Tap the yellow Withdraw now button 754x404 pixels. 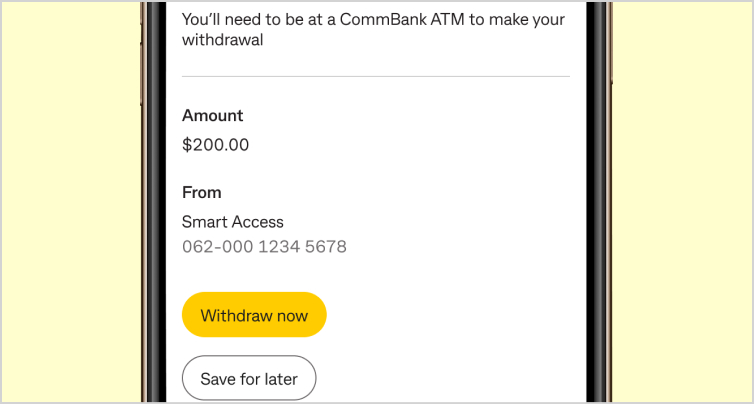(254, 315)
